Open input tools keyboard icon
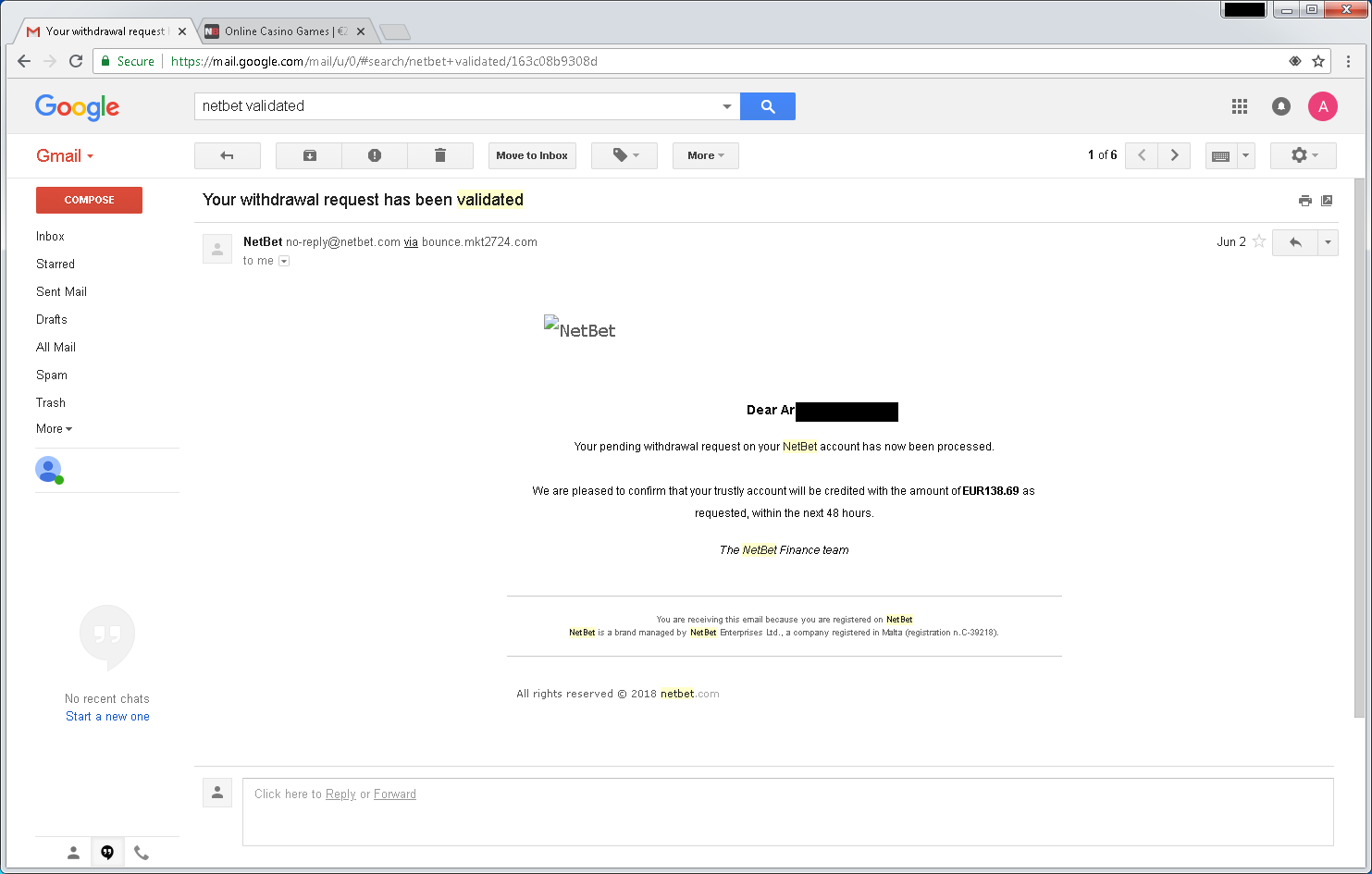1372x874 pixels. [x=1221, y=155]
